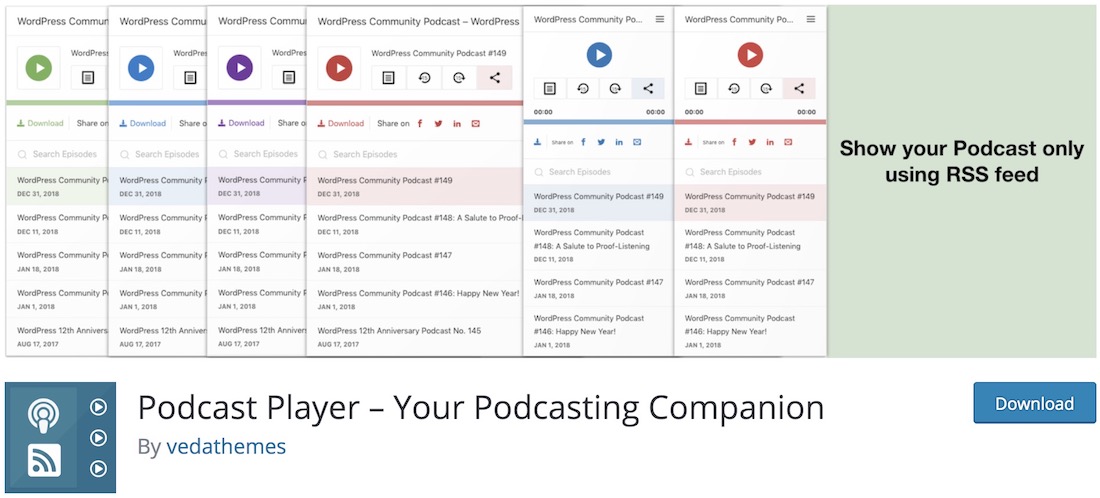1100x498 pixels.
Task: Toggle the share icon in the blue mobile player
Action: click(x=648, y=88)
